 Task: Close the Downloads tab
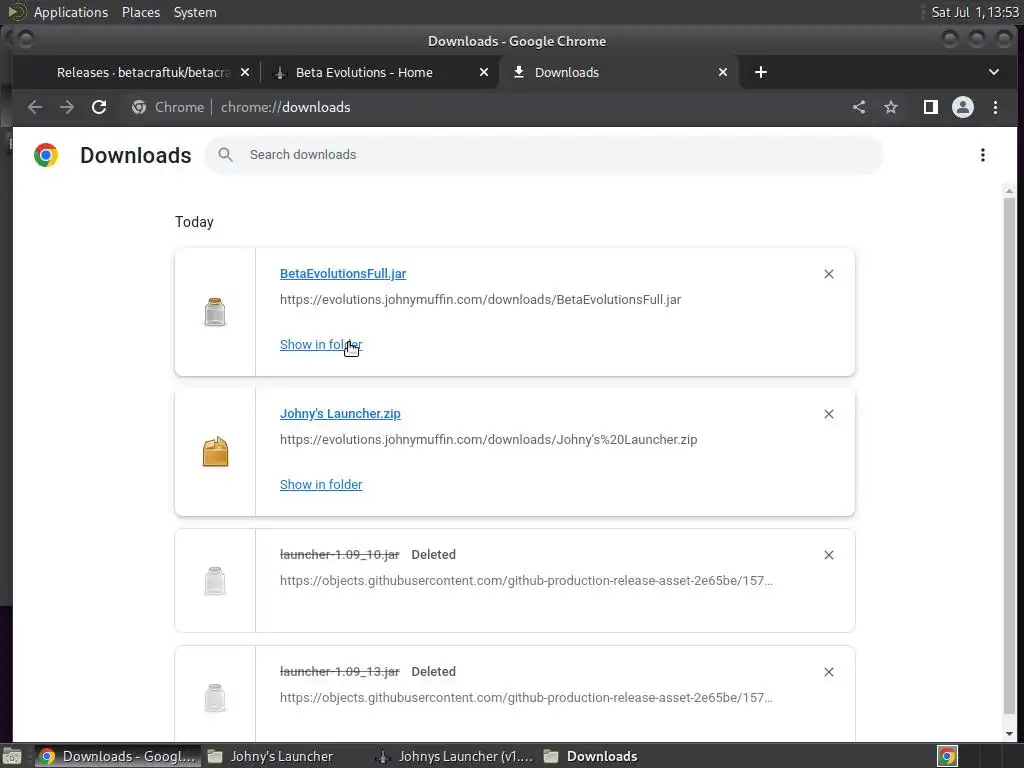723,72
